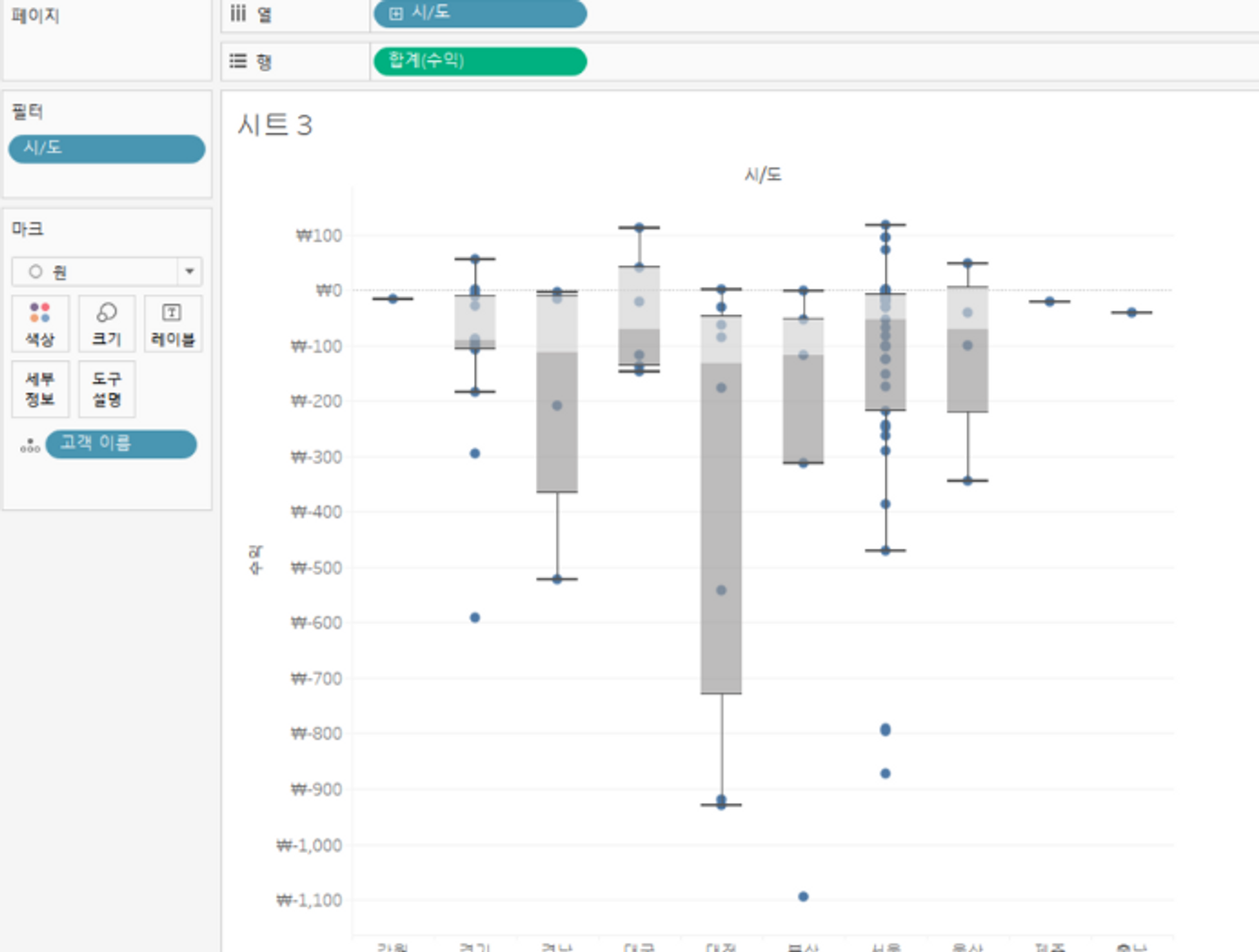Click the circle icon in mark type selector

[x=36, y=271]
